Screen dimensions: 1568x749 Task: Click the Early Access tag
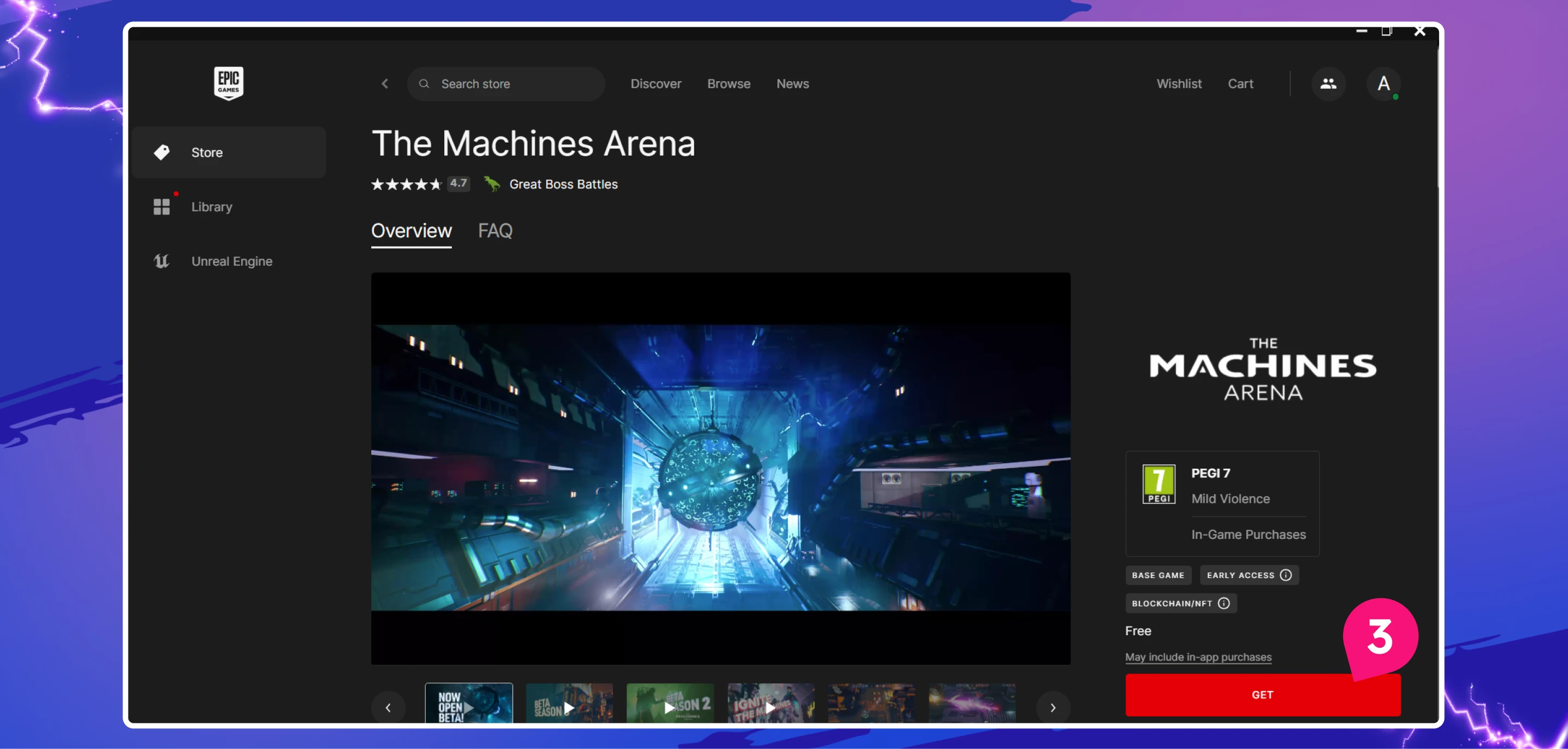click(x=1248, y=575)
